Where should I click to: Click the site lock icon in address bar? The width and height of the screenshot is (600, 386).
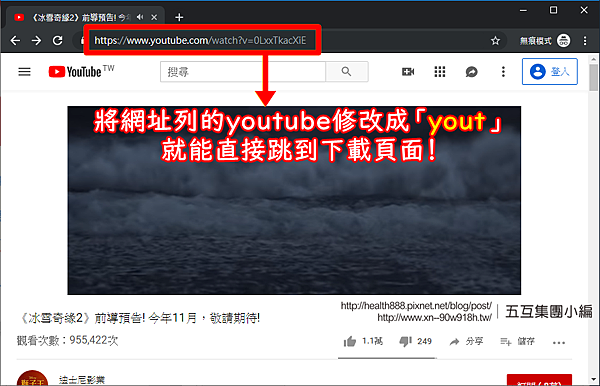82,40
